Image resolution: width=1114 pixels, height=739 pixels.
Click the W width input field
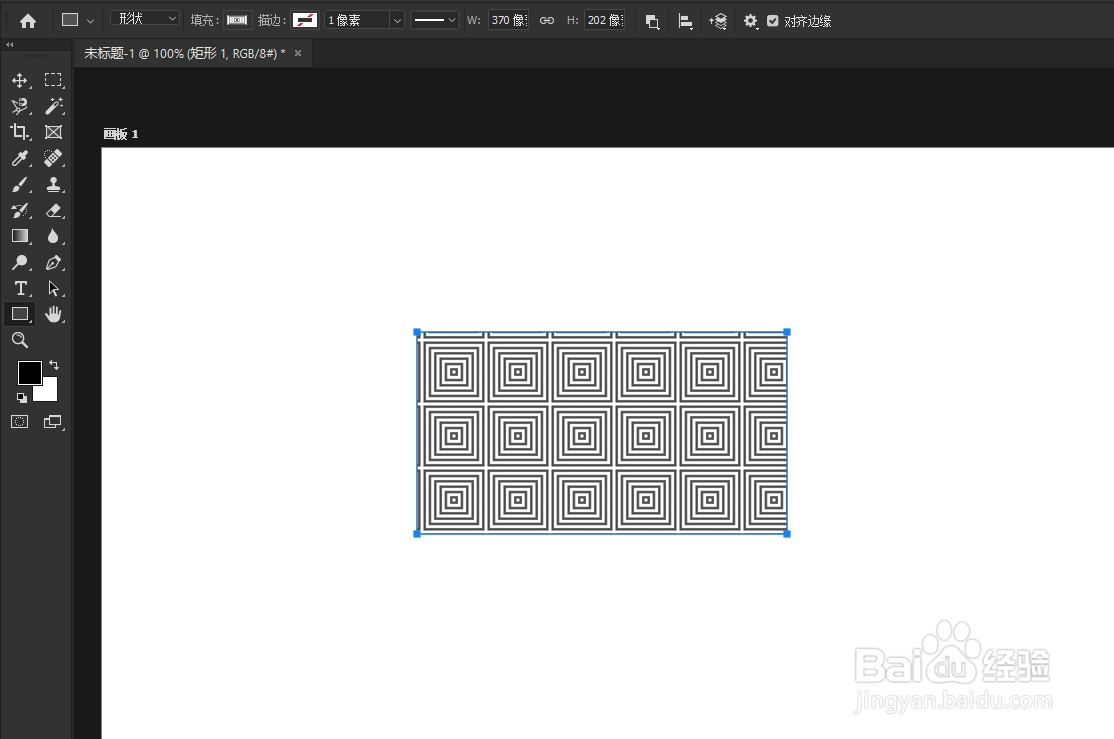point(509,21)
